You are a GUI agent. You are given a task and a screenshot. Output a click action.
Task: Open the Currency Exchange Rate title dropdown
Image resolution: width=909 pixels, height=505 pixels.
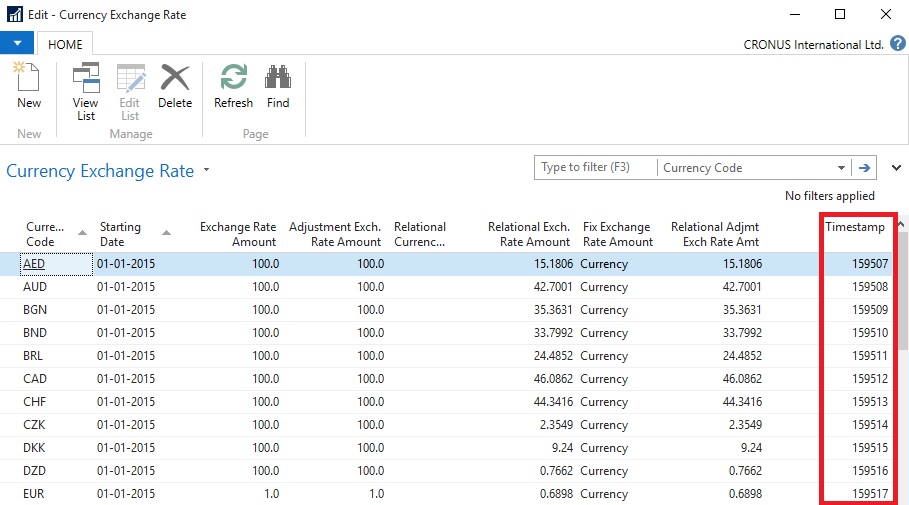pos(207,171)
